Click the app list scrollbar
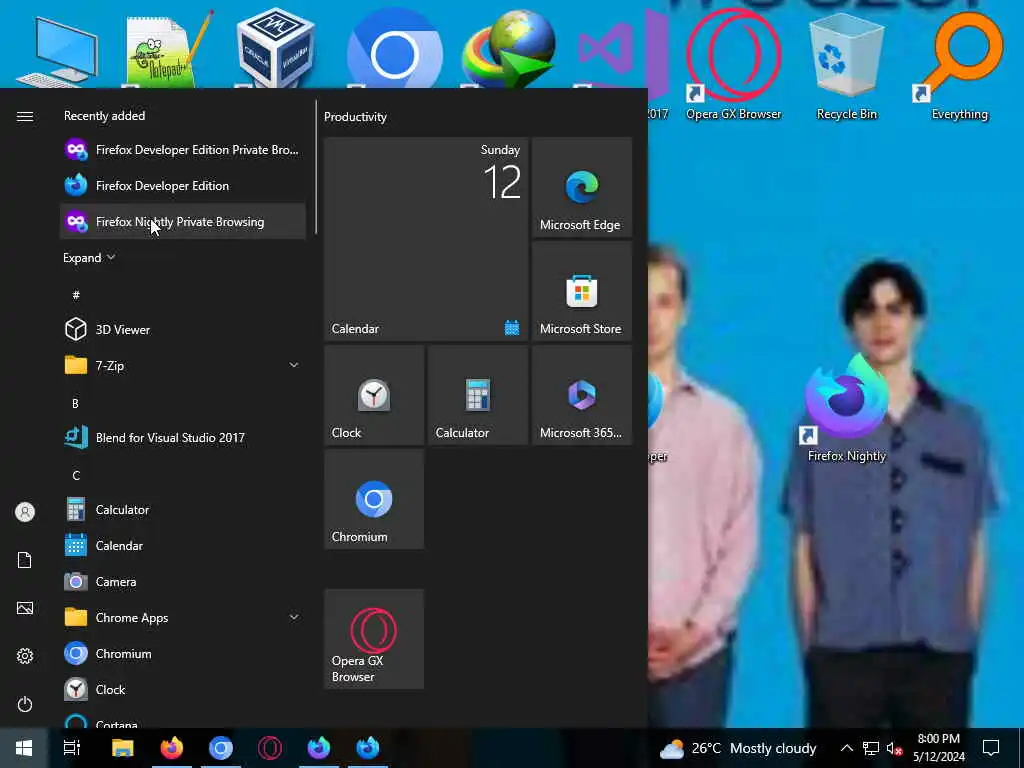Viewport: 1024px width, 768px height. point(316,167)
